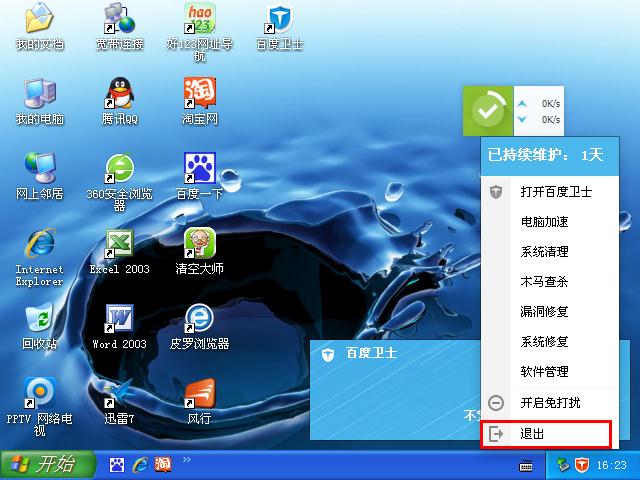Viewport: 640px width, 480px height.
Task: Launch 360安全浏览器 from the desktop
Action: [x=119, y=171]
